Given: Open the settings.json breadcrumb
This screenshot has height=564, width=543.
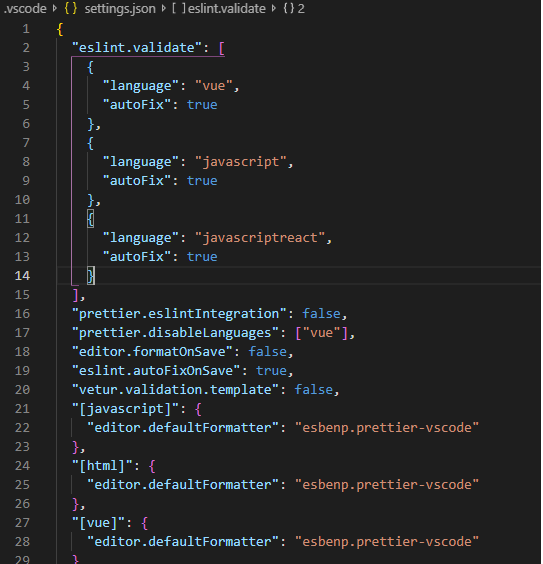Looking at the screenshot, I should pyautogui.click(x=120, y=8).
